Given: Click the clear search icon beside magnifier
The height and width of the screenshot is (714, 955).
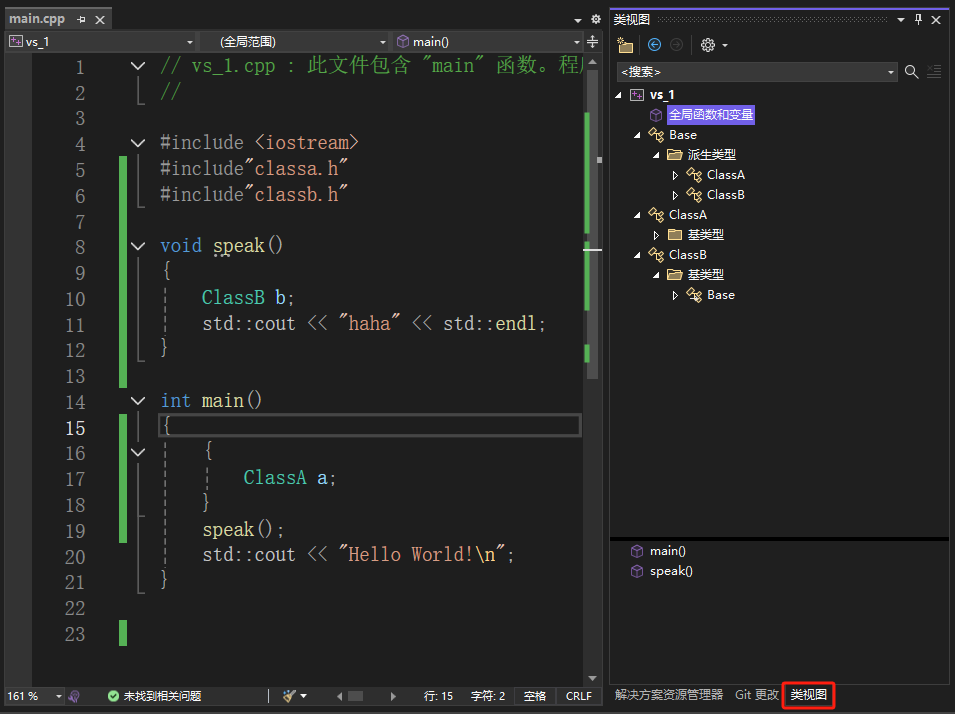Looking at the screenshot, I should pos(934,72).
